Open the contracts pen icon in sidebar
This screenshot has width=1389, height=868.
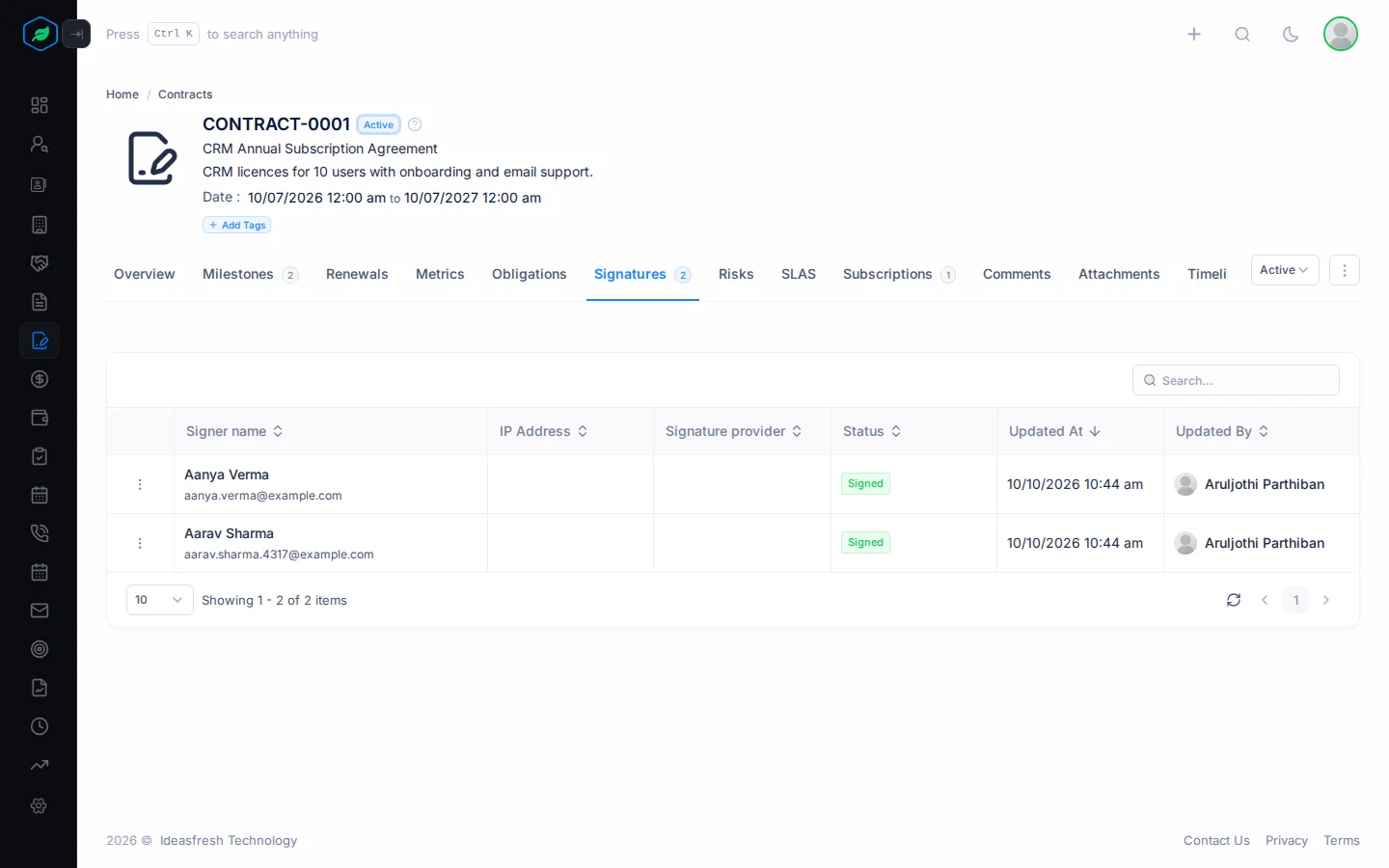40,340
